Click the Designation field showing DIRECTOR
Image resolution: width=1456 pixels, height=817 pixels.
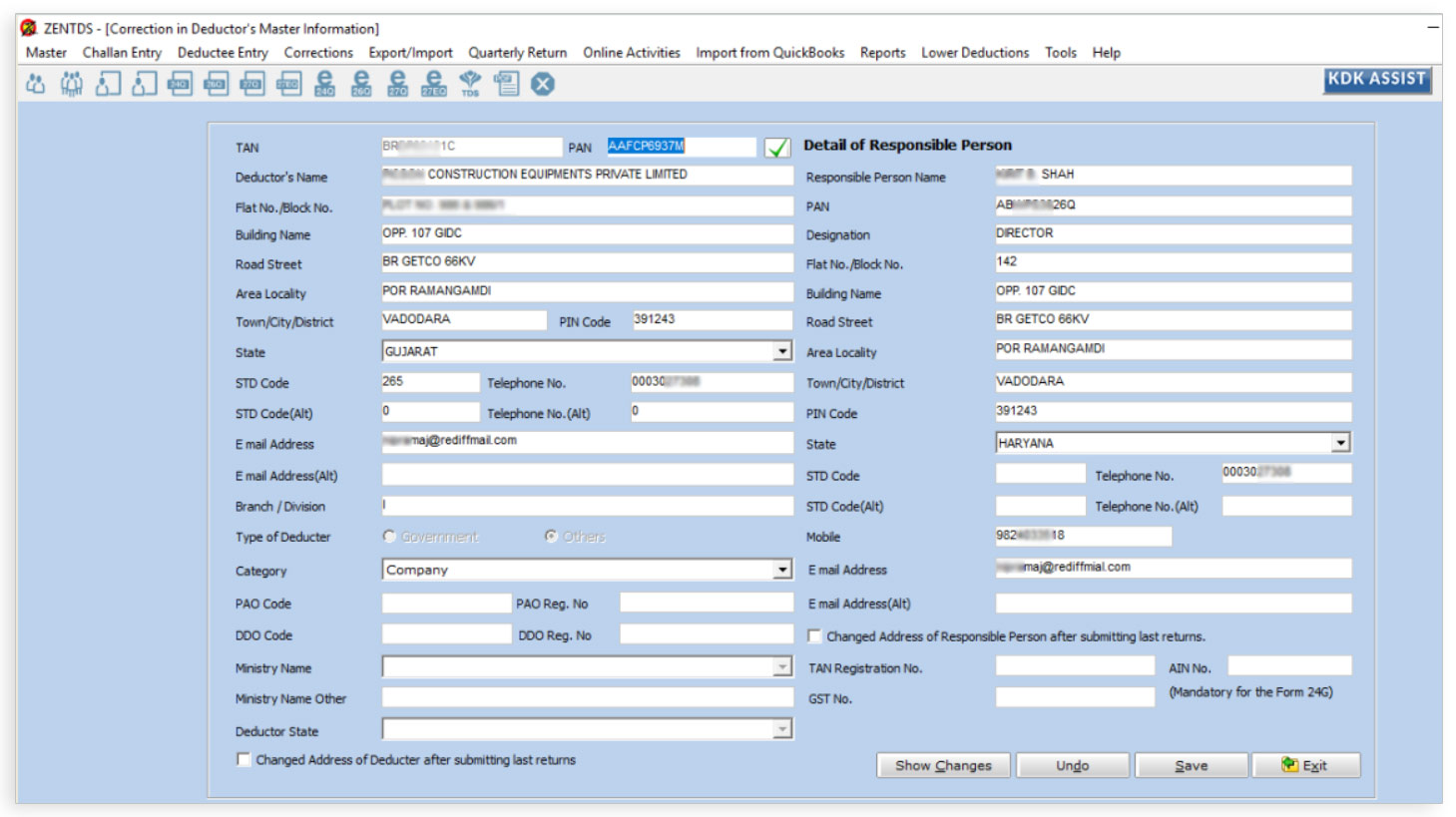click(x=1173, y=234)
